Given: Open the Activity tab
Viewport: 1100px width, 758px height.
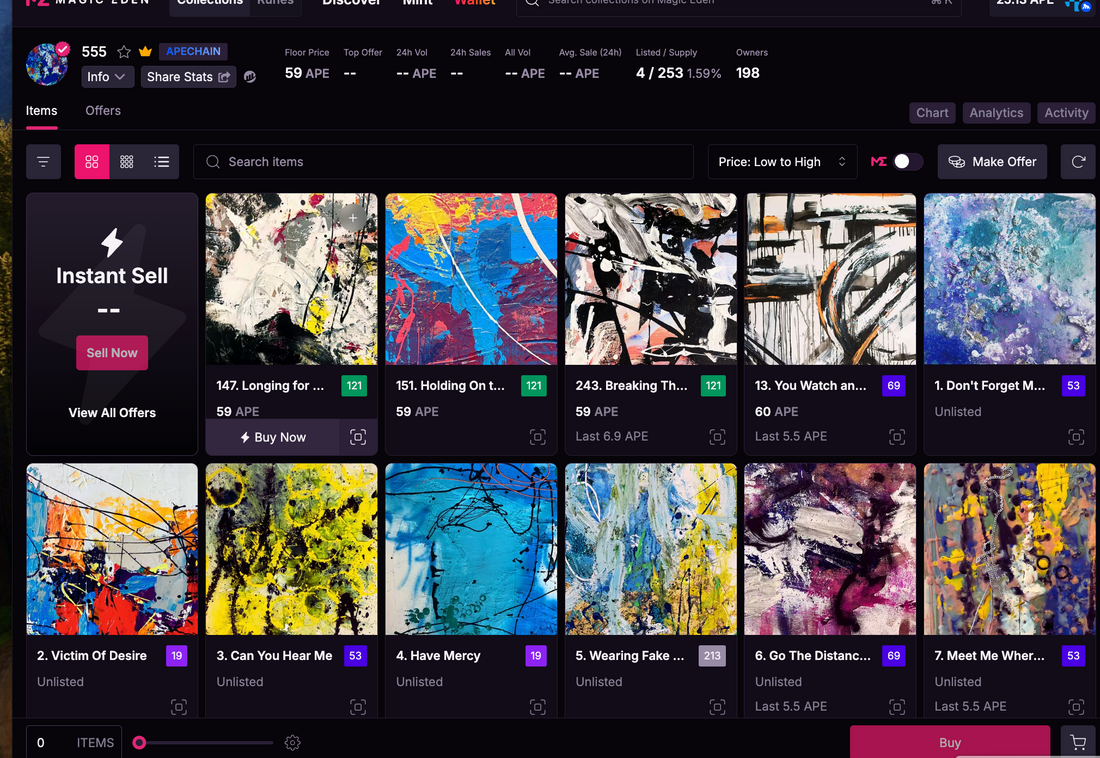Looking at the screenshot, I should coord(1066,113).
